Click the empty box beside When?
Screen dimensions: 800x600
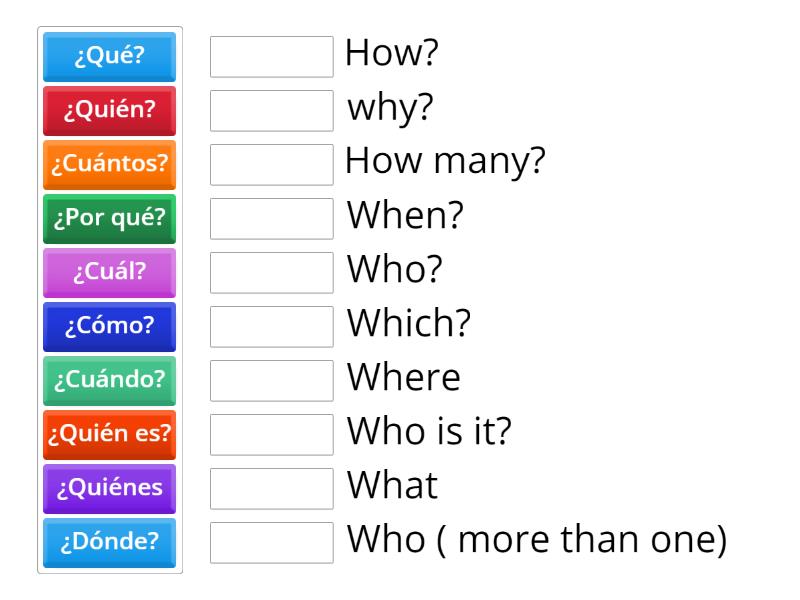(x=271, y=219)
